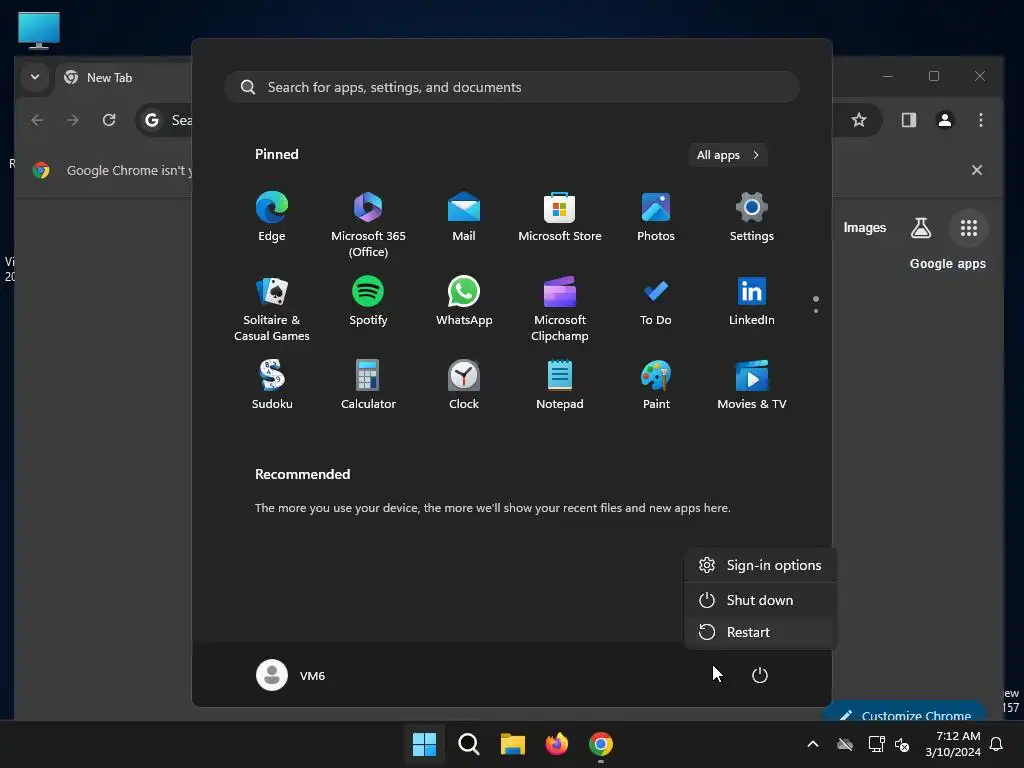
Task: Switch to Chrome on the taskbar
Action: click(x=601, y=744)
